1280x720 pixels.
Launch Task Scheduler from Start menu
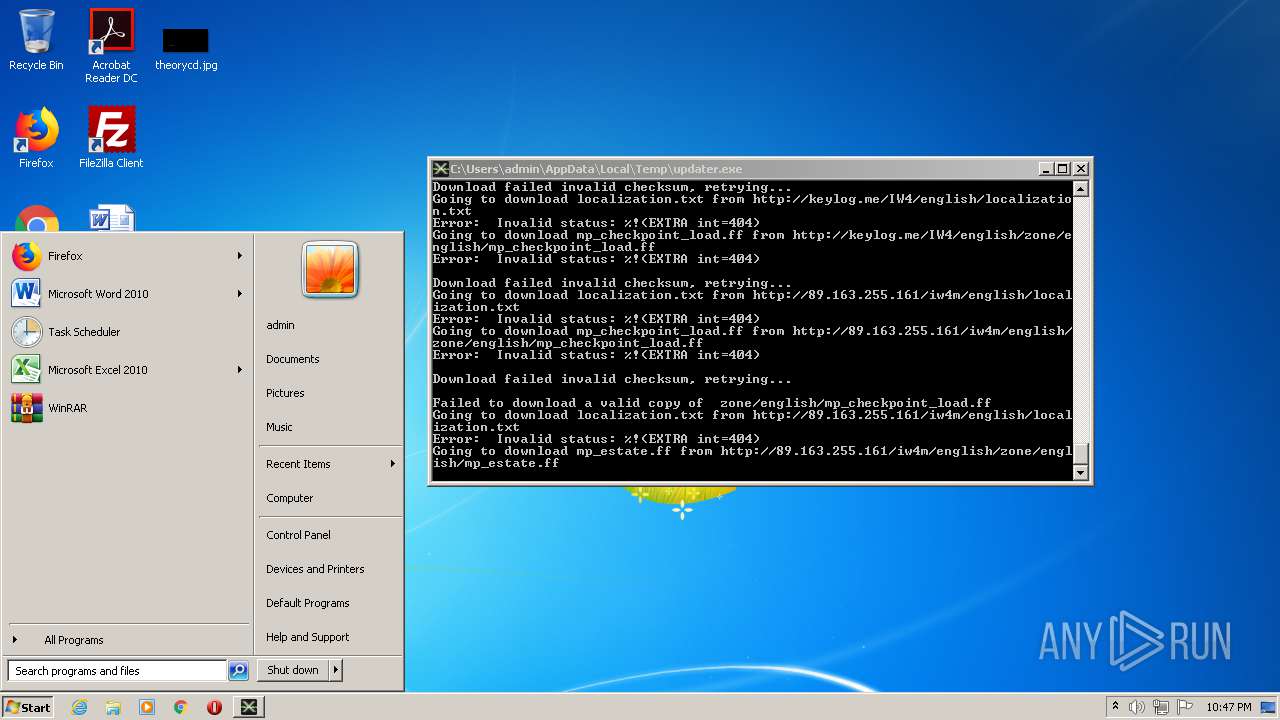coord(127,332)
